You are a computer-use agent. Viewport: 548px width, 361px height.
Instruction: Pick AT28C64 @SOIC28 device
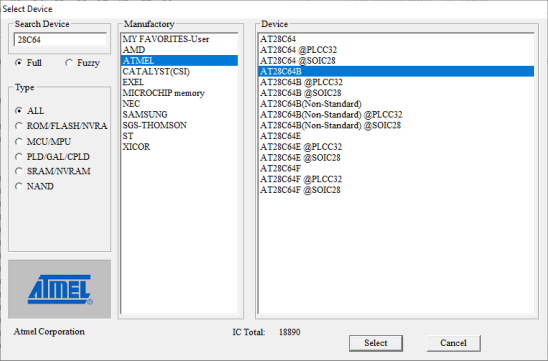coord(396,60)
